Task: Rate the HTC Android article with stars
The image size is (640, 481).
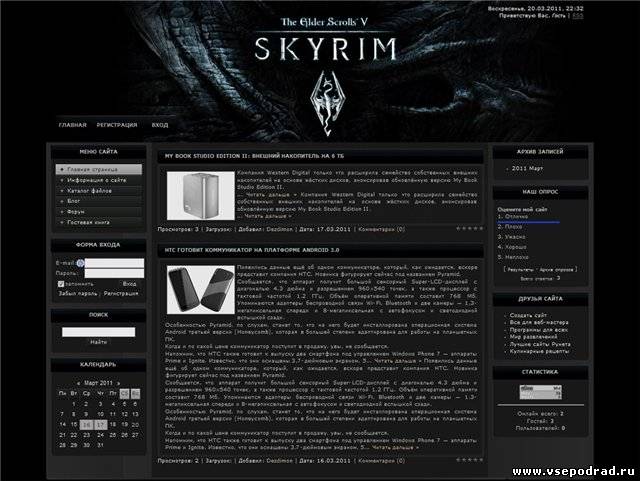Action: pos(469,460)
